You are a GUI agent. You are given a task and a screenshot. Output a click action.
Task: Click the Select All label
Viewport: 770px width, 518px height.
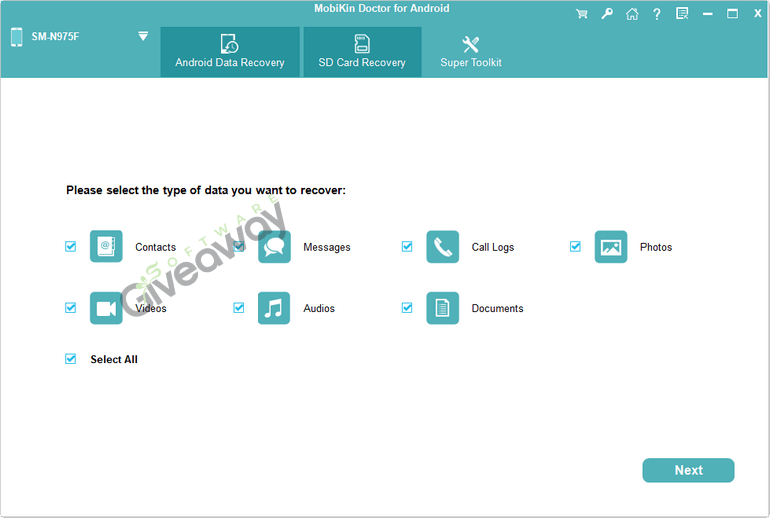pos(114,359)
